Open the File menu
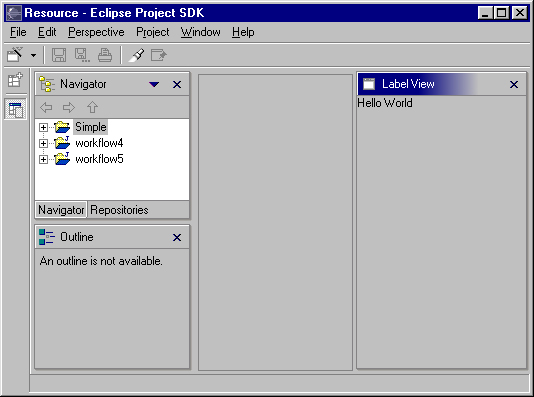 click(x=18, y=32)
